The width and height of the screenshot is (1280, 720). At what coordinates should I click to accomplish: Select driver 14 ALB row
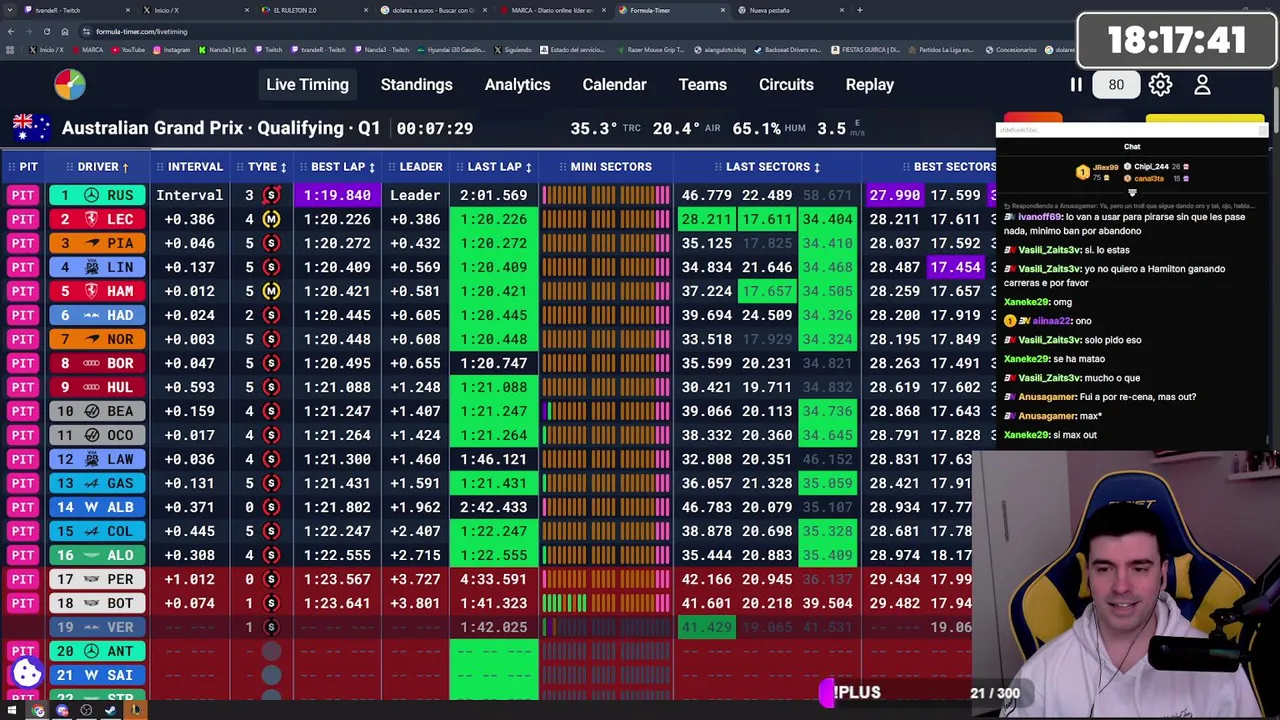pyautogui.click(x=98, y=507)
